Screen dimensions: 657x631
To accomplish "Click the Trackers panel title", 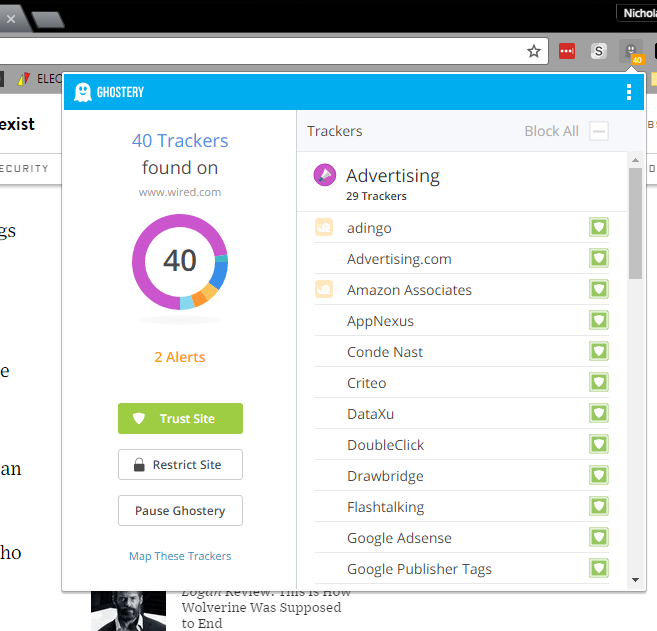I will (334, 131).
